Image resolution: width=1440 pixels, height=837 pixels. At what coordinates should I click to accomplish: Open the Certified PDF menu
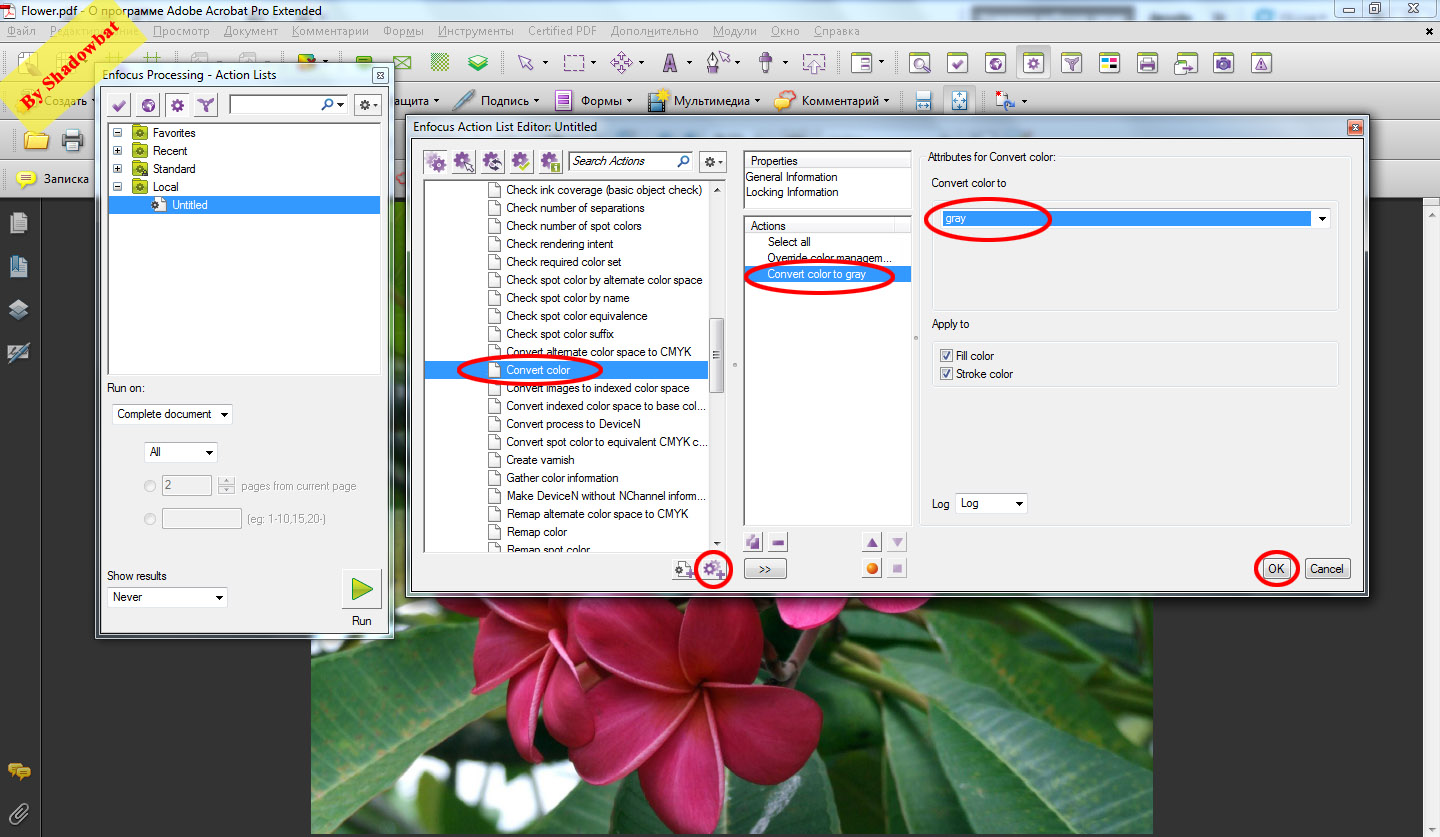pos(562,31)
